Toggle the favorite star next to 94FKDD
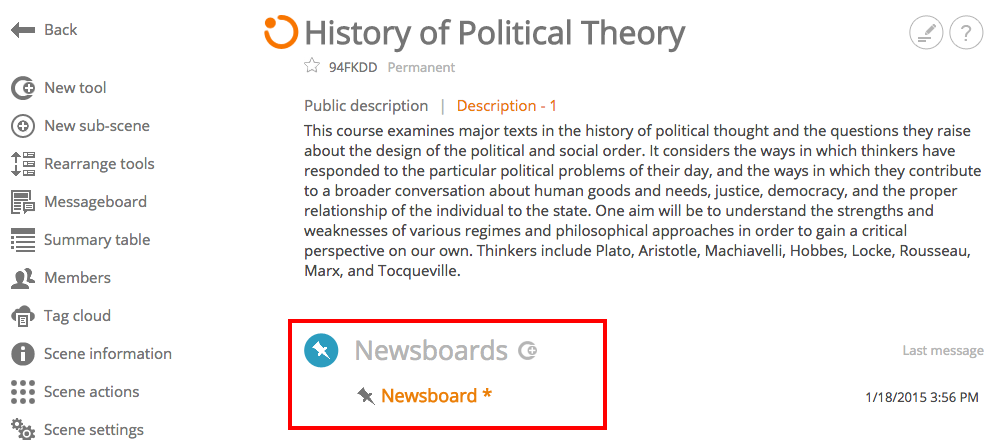 click(x=312, y=66)
